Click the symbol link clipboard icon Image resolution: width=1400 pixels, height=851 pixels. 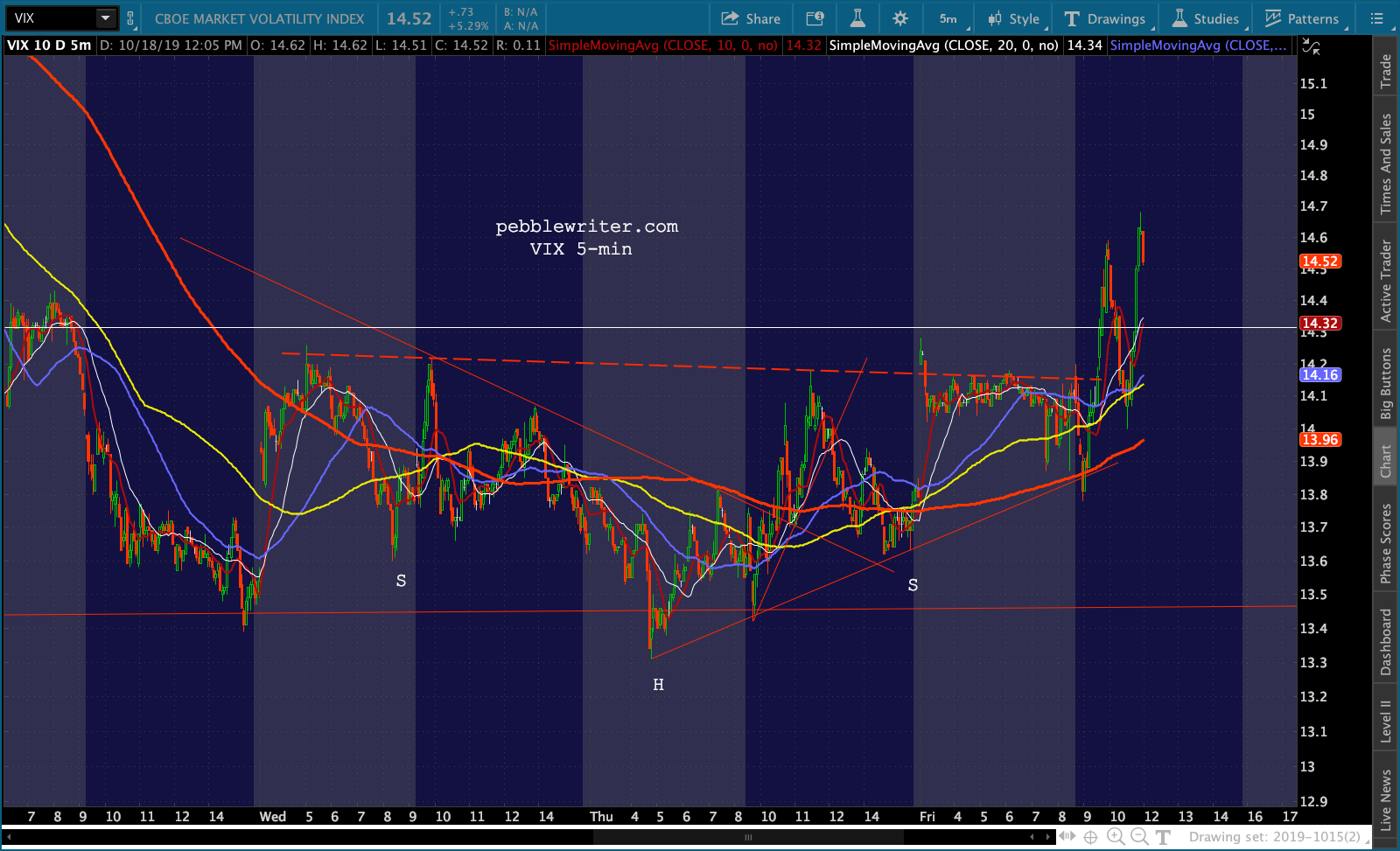[130, 18]
